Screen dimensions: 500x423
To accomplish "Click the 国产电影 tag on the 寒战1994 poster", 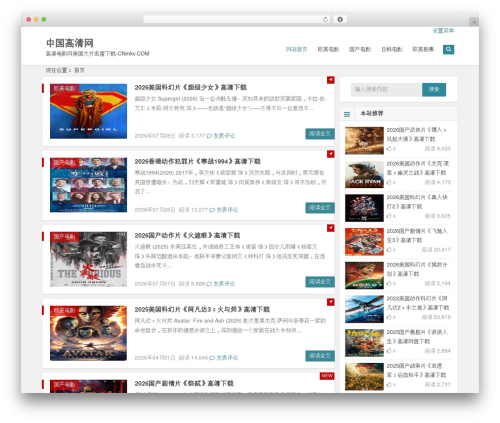I will (64, 162).
